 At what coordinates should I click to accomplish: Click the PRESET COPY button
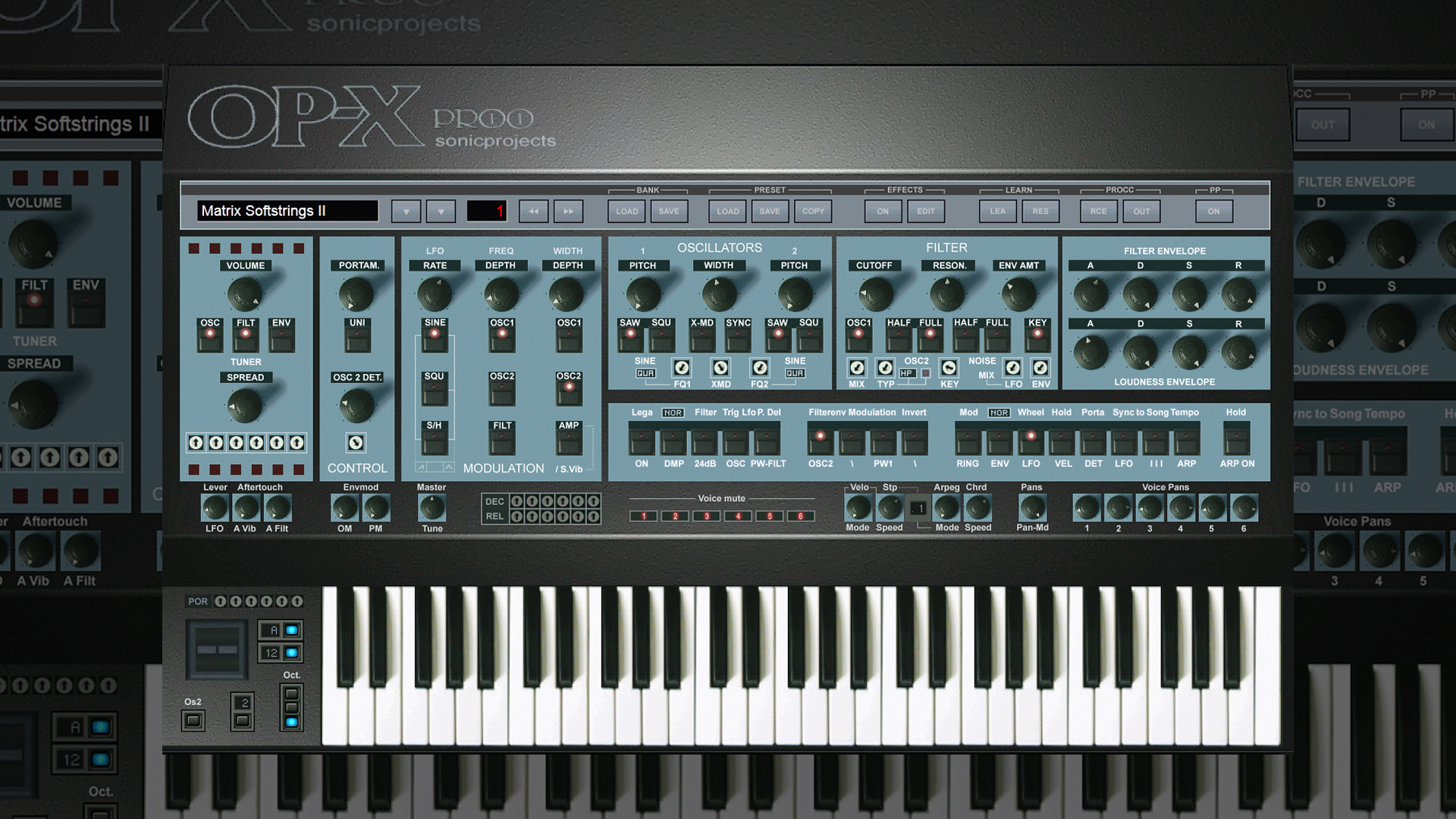[813, 212]
